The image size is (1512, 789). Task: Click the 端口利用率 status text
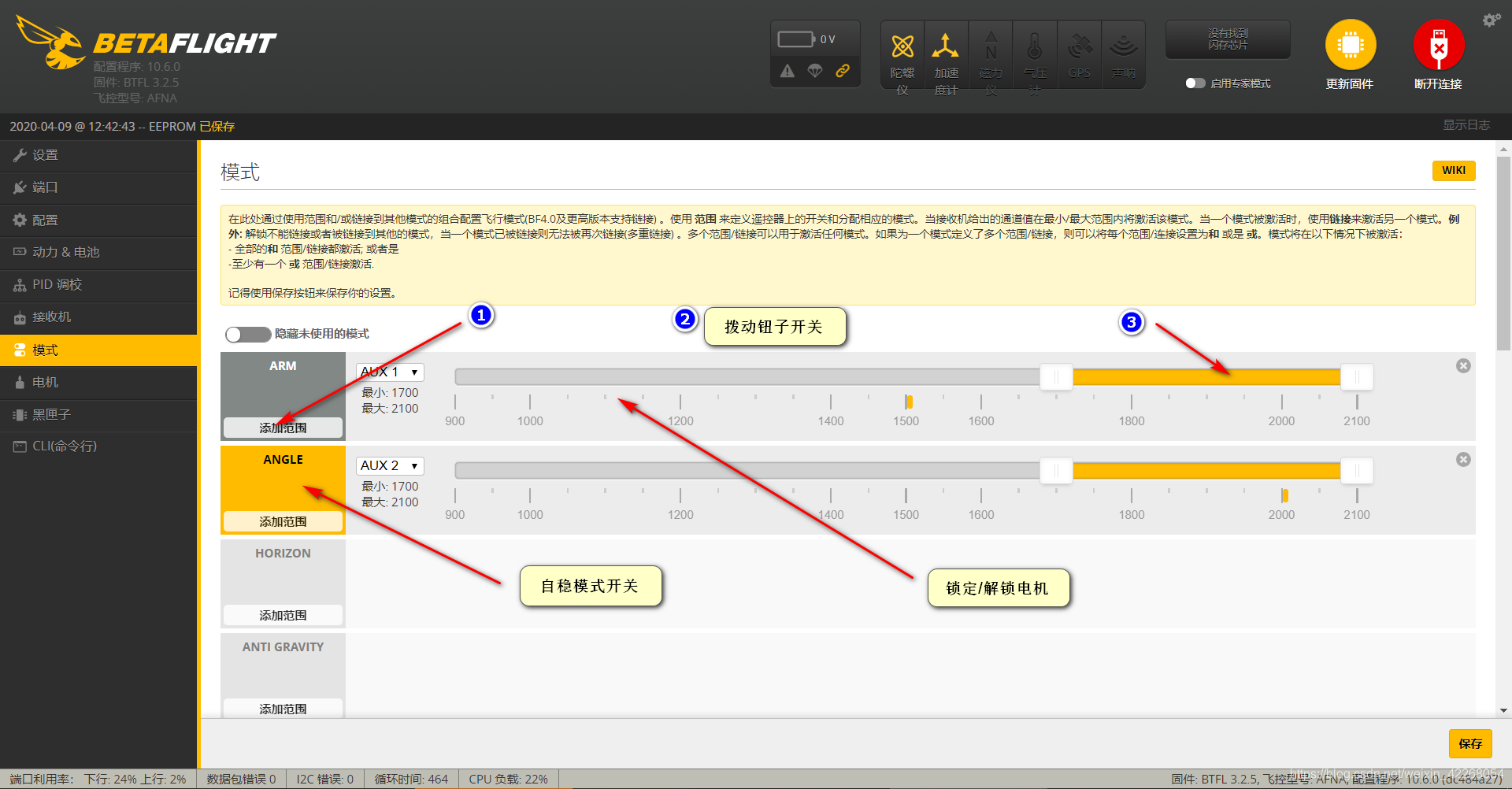point(98,779)
